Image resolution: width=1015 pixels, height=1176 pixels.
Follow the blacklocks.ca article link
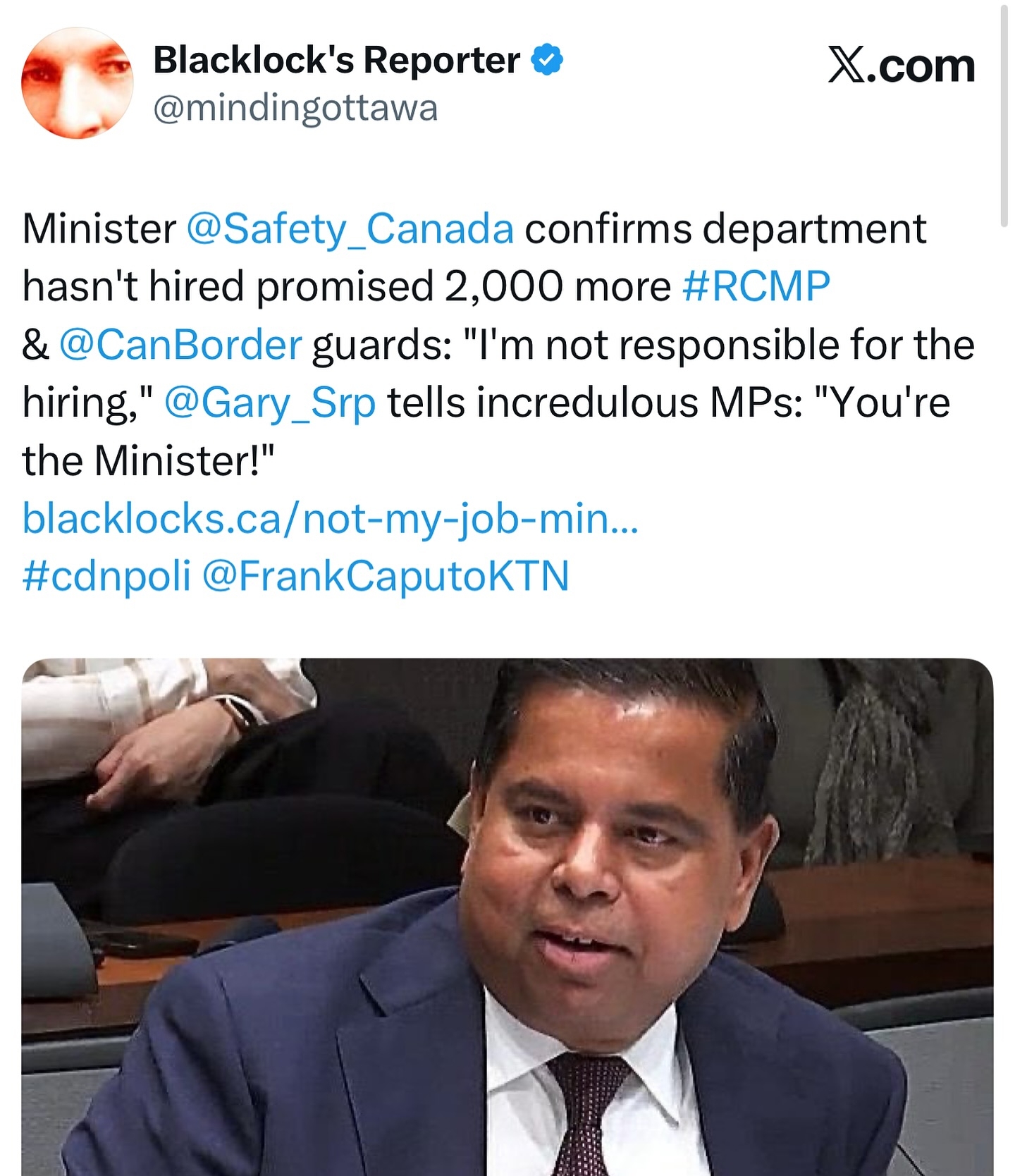330,518
